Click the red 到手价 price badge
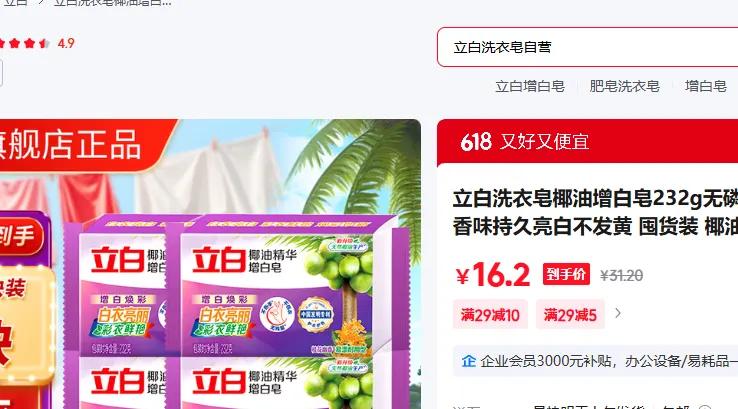 point(566,274)
